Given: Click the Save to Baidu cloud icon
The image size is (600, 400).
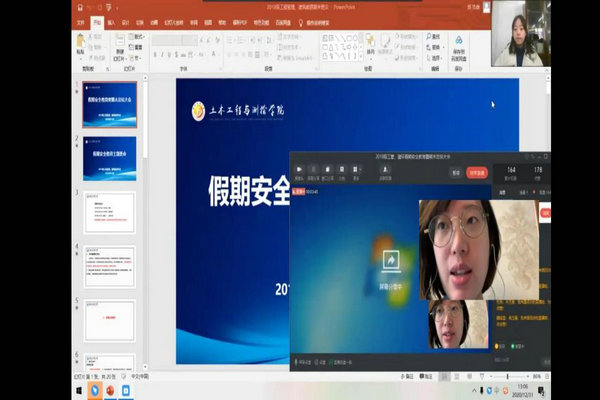Looking at the screenshot, I should [x=459, y=46].
